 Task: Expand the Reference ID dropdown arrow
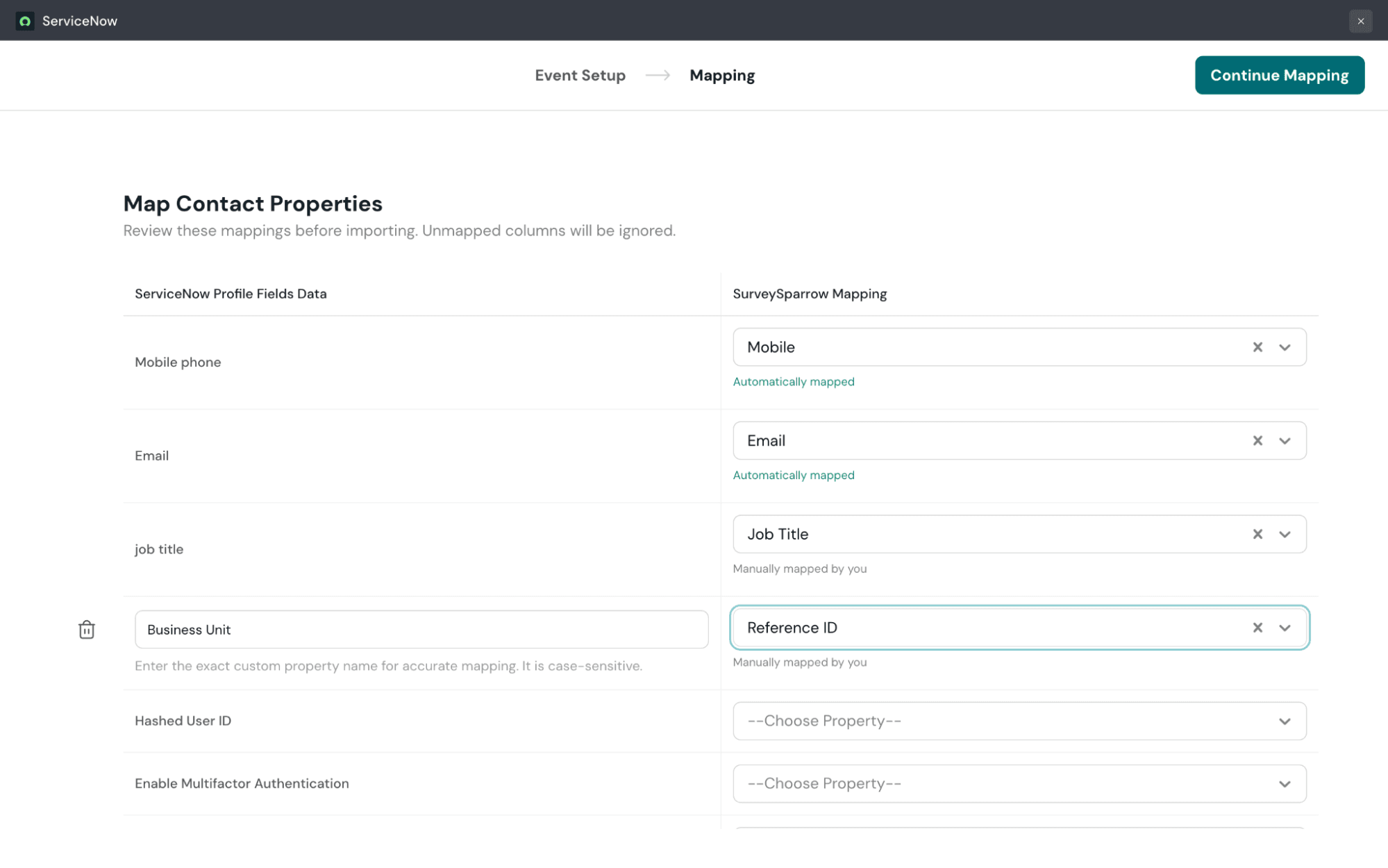1285,628
